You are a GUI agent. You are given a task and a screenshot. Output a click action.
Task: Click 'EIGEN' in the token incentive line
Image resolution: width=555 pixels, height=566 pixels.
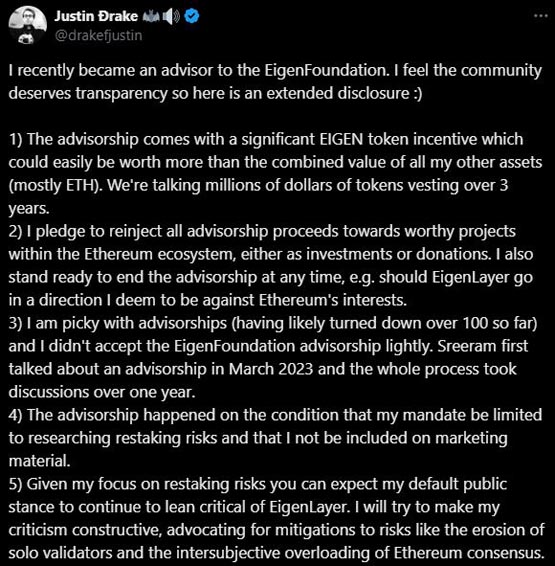pyautogui.click(x=341, y=139)
